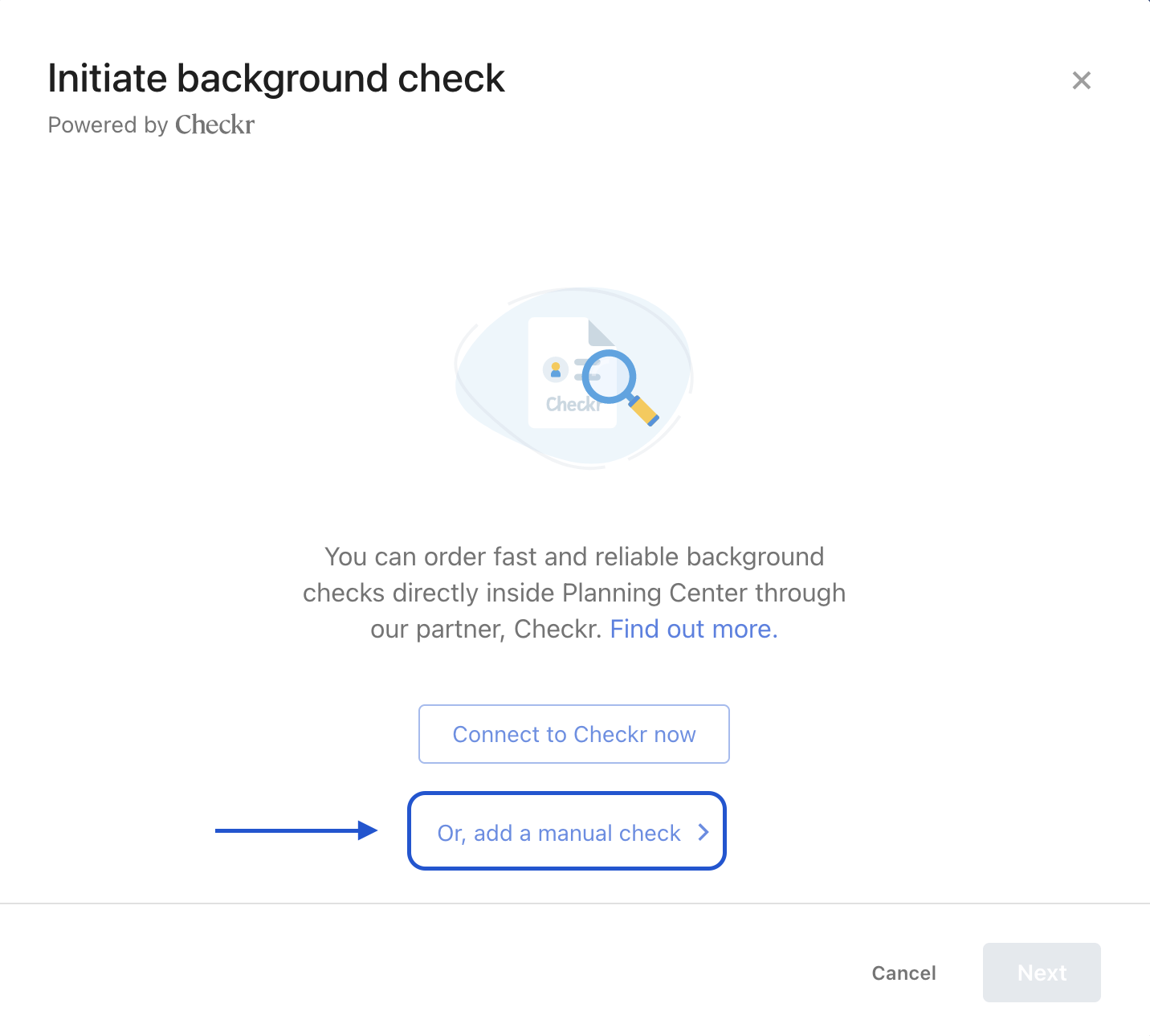Click the magnifying glass lens in illustration
This screenshot has width=1150, height=1036.
(609, 376)
